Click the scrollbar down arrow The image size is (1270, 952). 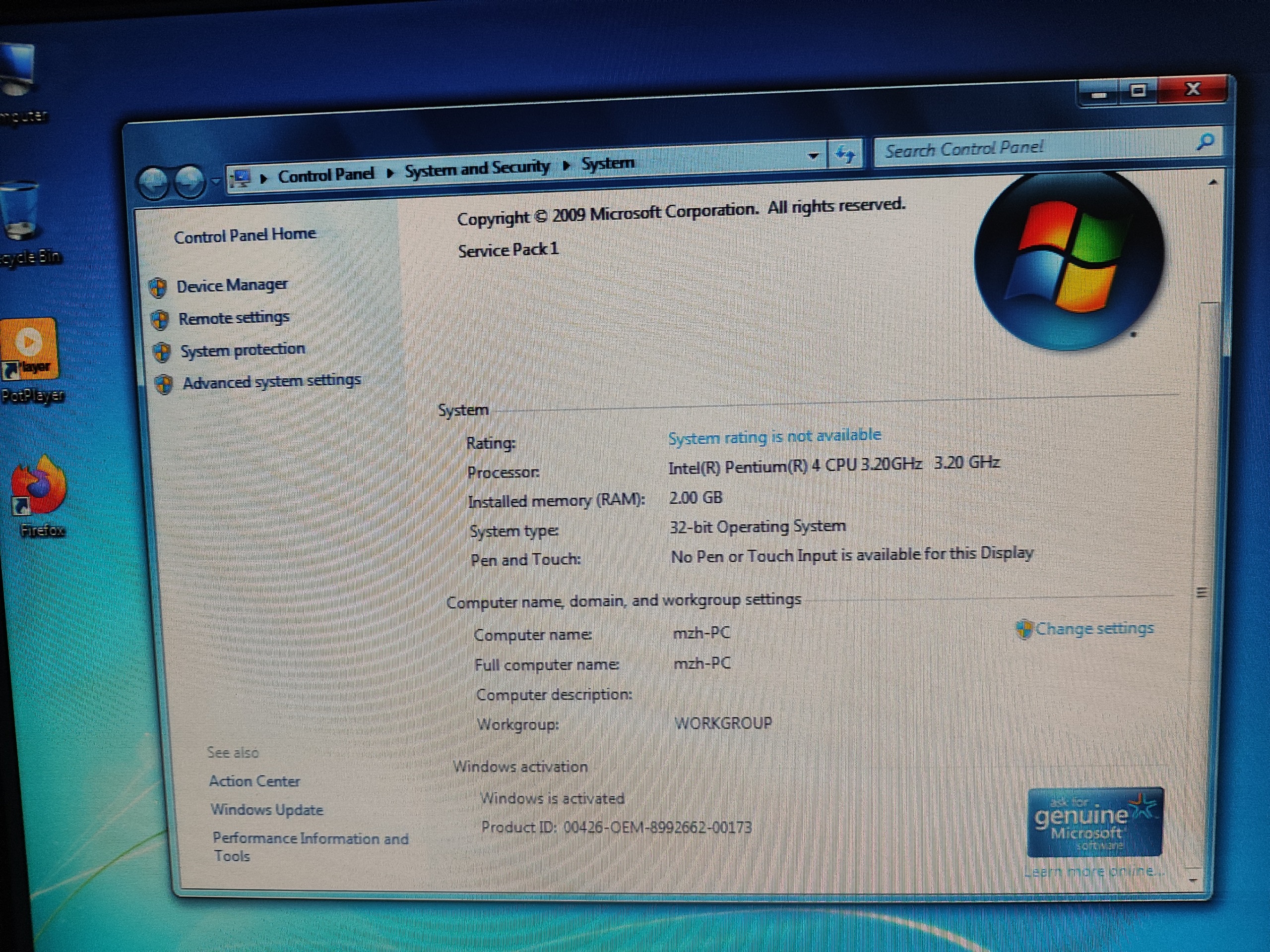point(1193,880)
